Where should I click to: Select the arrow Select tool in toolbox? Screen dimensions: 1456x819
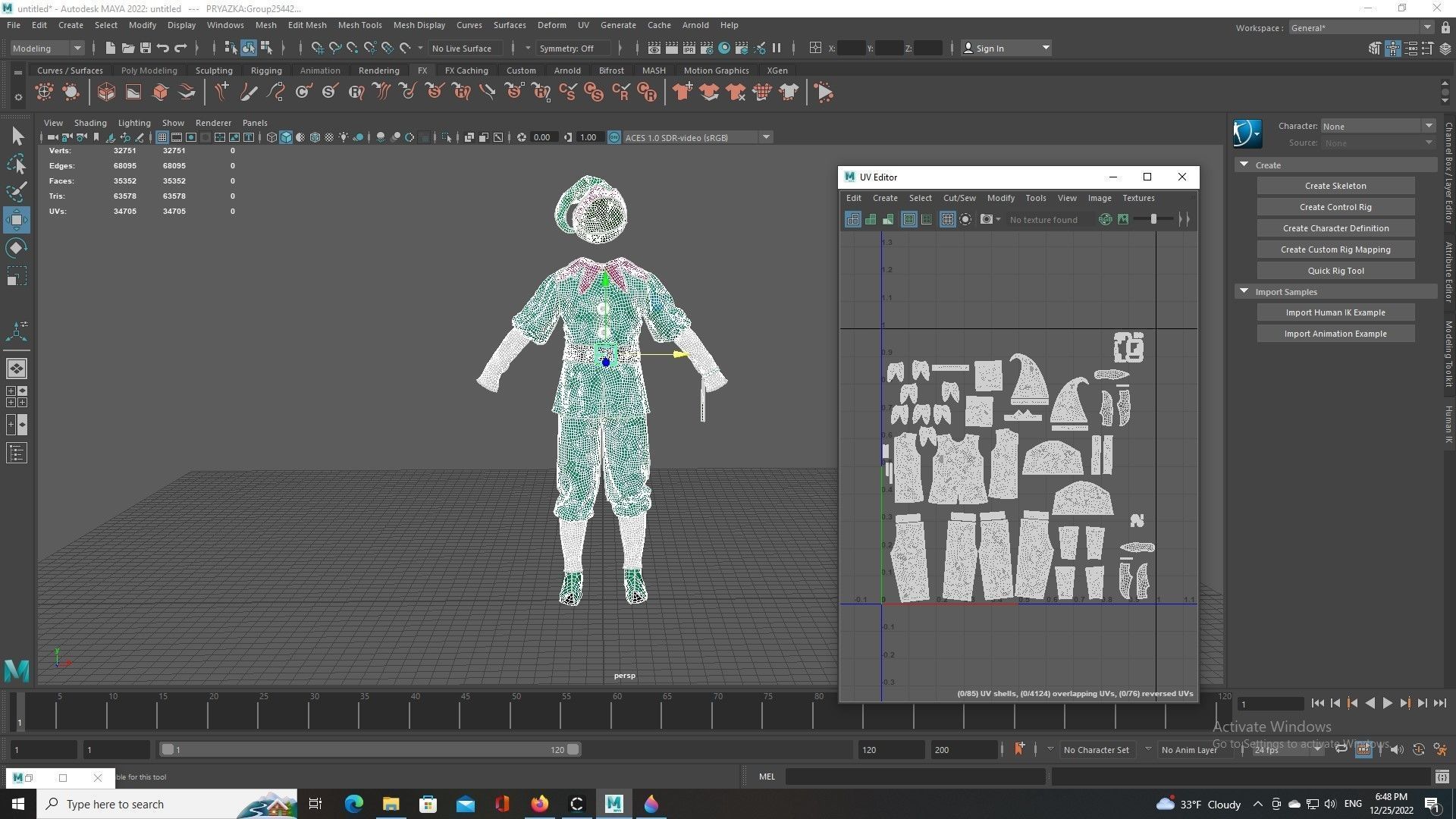(x=17, y=136)
